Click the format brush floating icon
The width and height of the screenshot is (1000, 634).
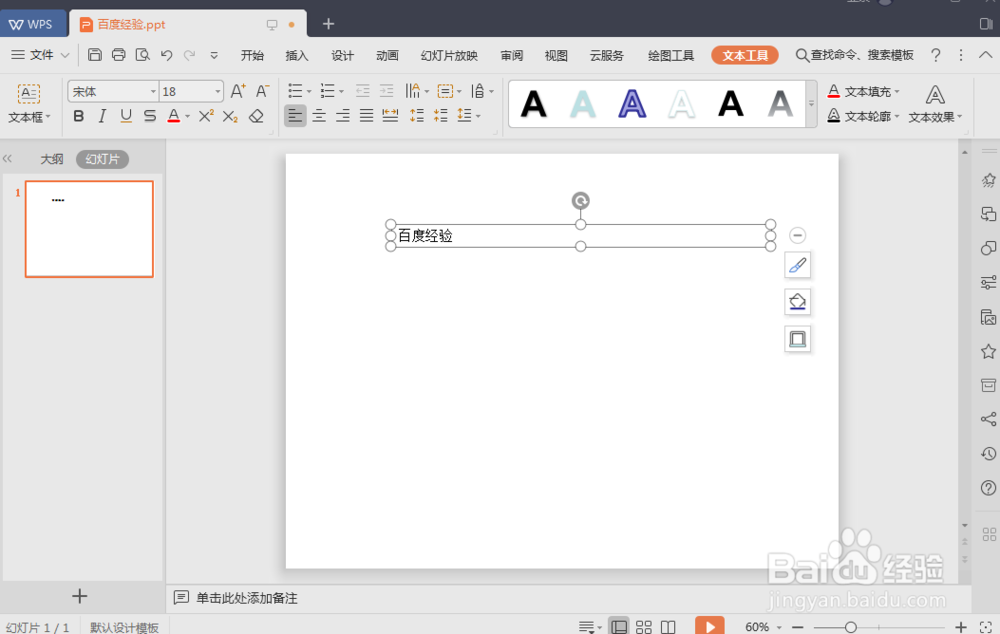[797, 265]
